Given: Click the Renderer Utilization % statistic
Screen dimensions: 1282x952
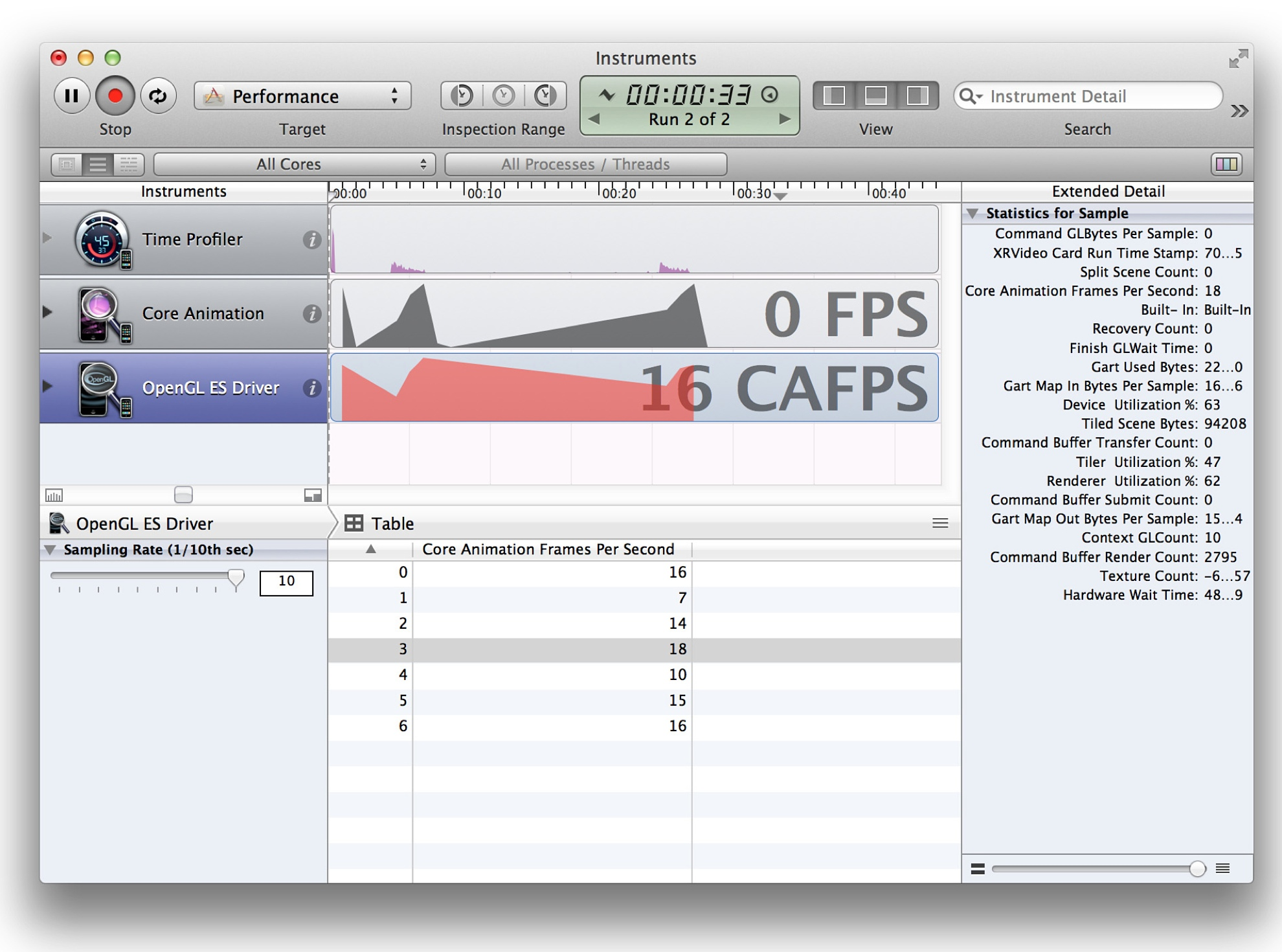Looking at the screenshot, I should [1133, 482].
